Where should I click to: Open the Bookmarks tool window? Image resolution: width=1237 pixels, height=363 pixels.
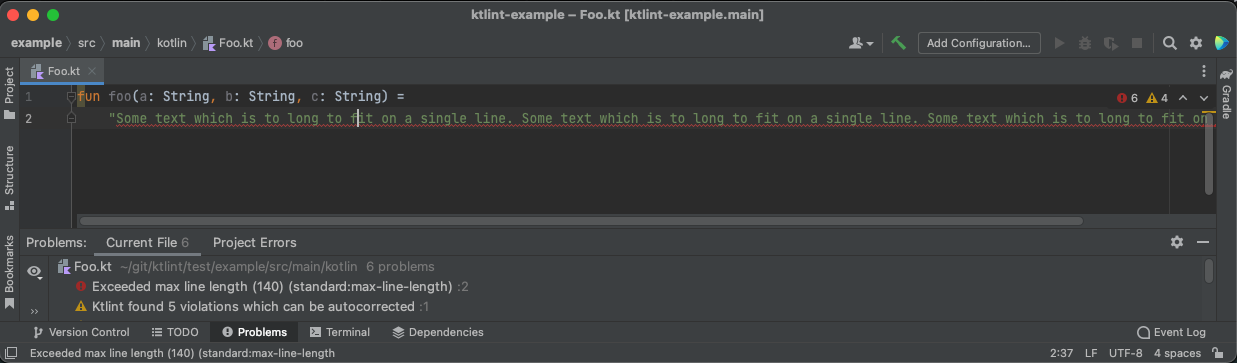pyautogui.click(x=9, y=273)
